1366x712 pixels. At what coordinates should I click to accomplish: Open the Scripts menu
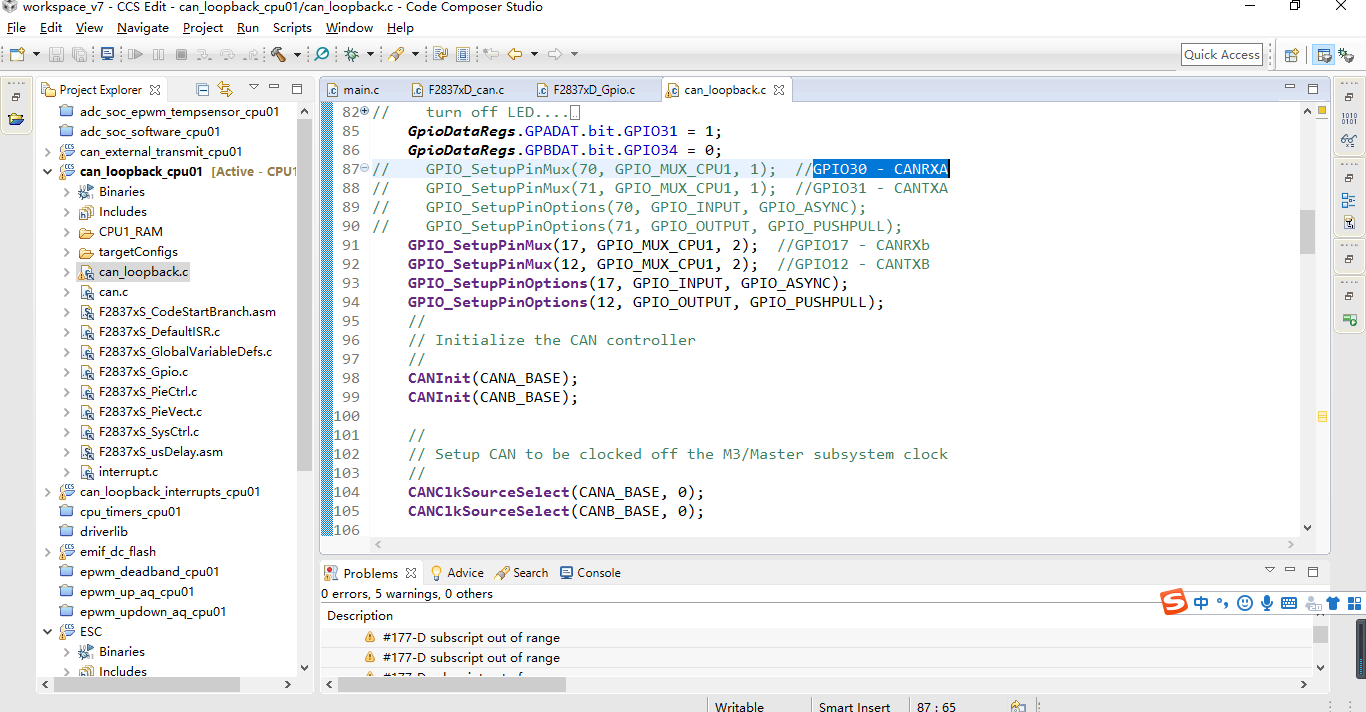coord(292,27)
